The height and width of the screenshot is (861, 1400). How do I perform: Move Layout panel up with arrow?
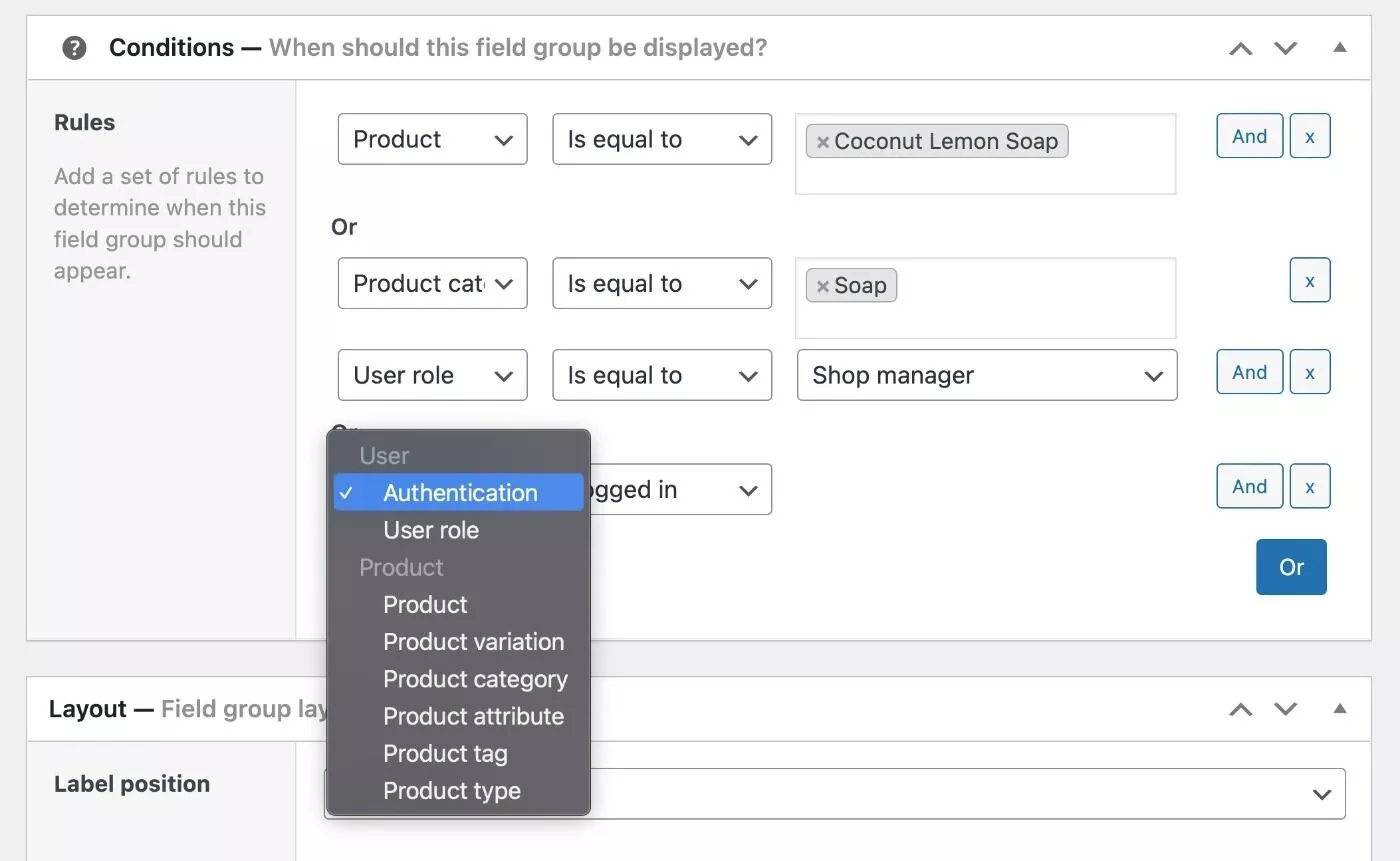[x=1241, y=709]
